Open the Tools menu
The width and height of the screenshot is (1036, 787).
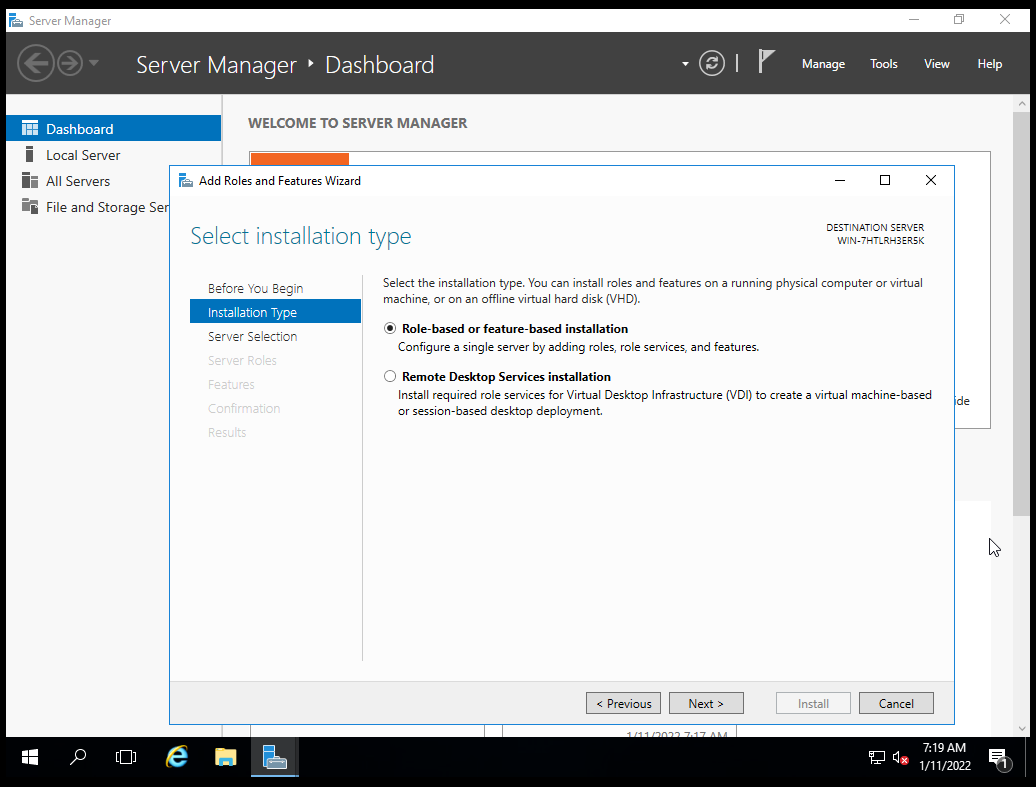[x=883, y=64]
